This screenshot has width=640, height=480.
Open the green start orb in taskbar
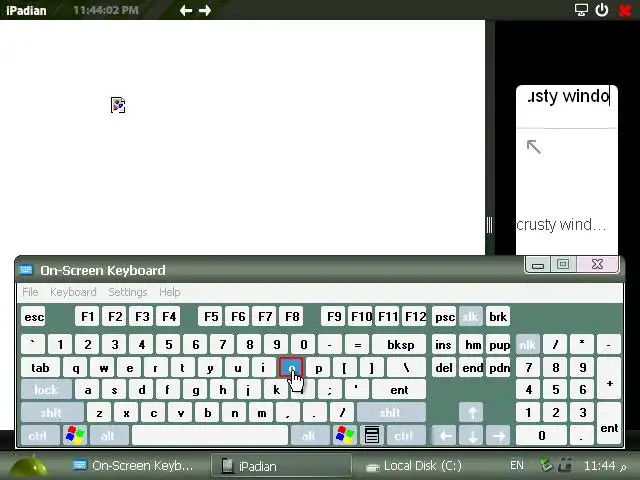tap(29, 466)
